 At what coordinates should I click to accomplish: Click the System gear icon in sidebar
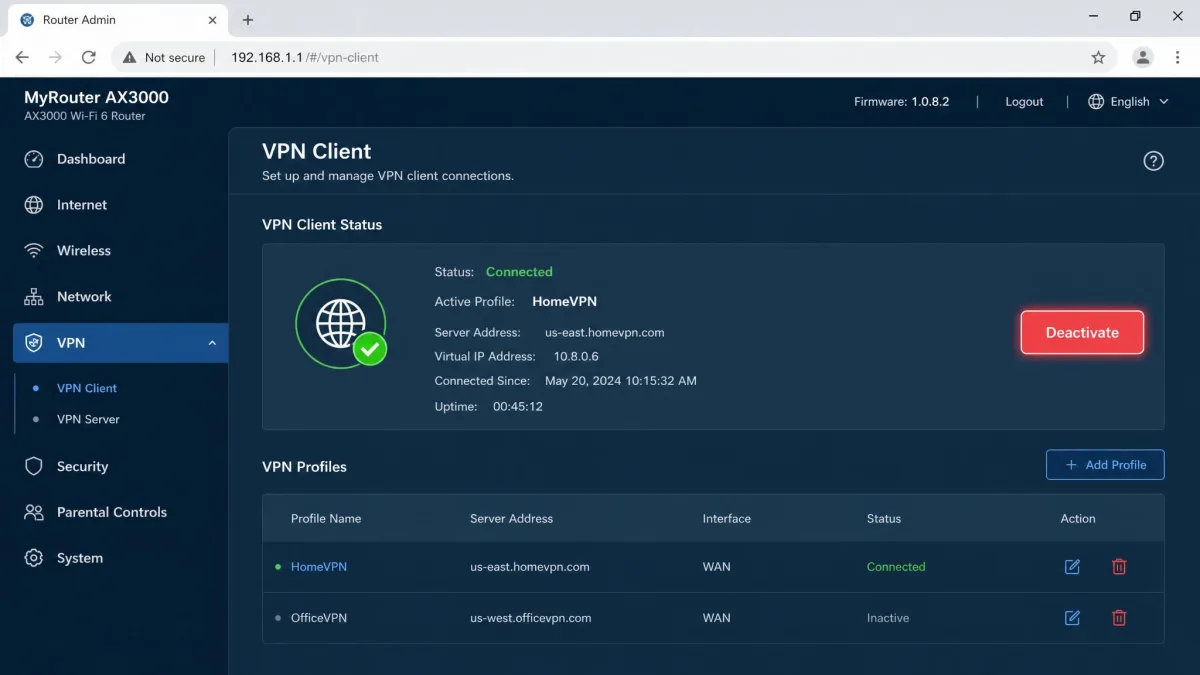34,558
